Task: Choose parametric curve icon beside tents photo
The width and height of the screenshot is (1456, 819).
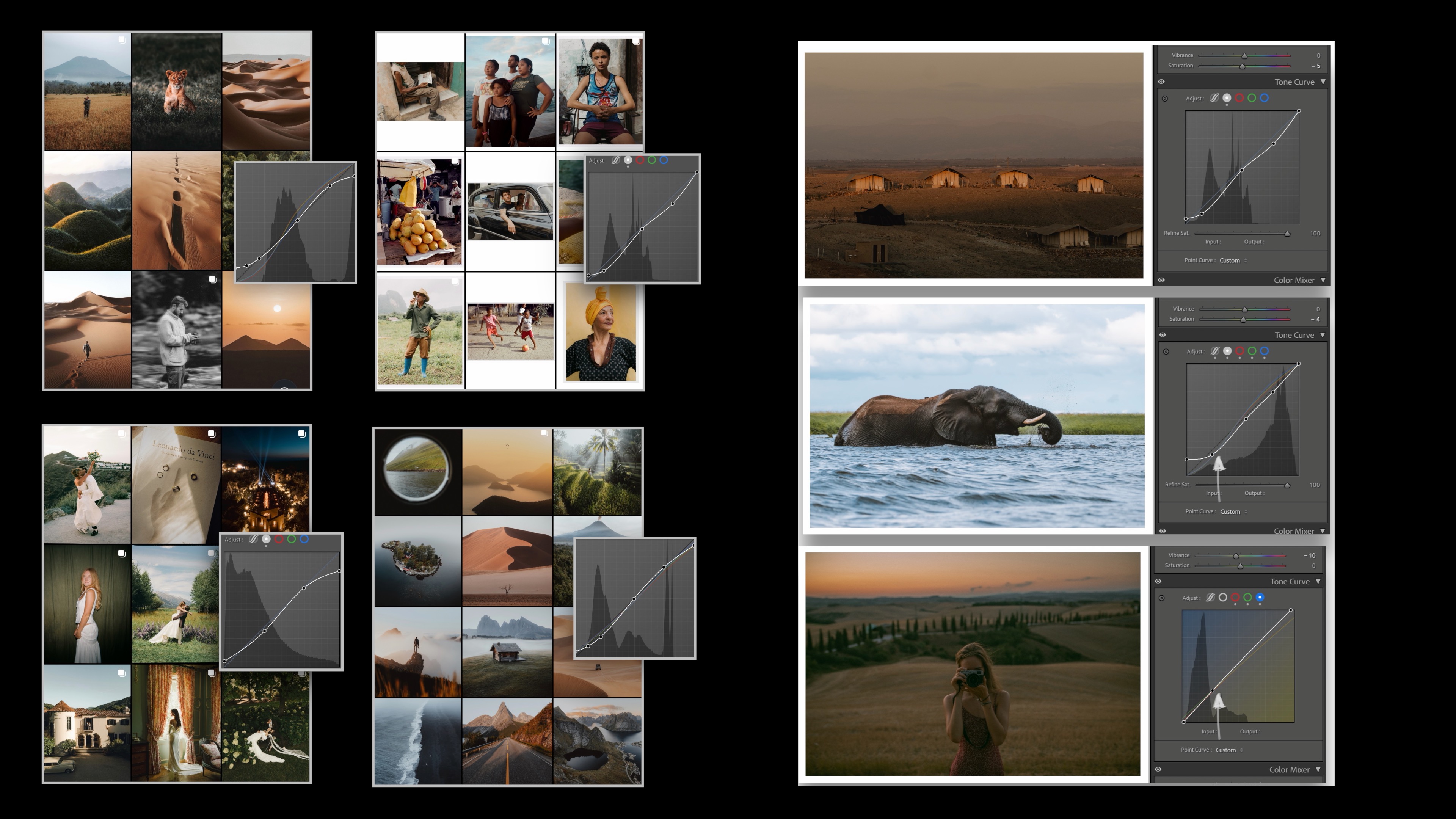Action: [1214, 98]
